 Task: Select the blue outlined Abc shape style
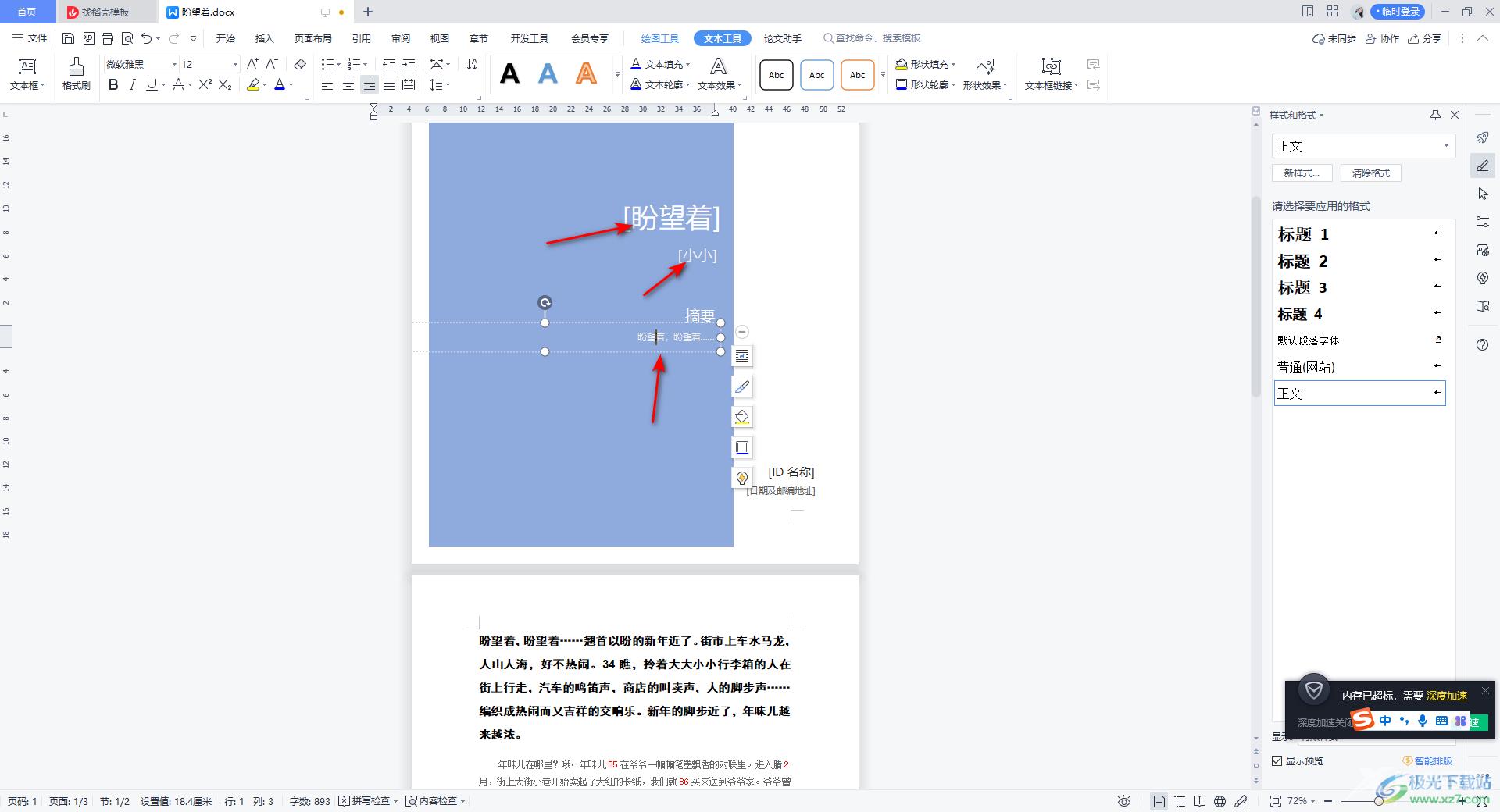pyautogui.click(x=816, y=75)
